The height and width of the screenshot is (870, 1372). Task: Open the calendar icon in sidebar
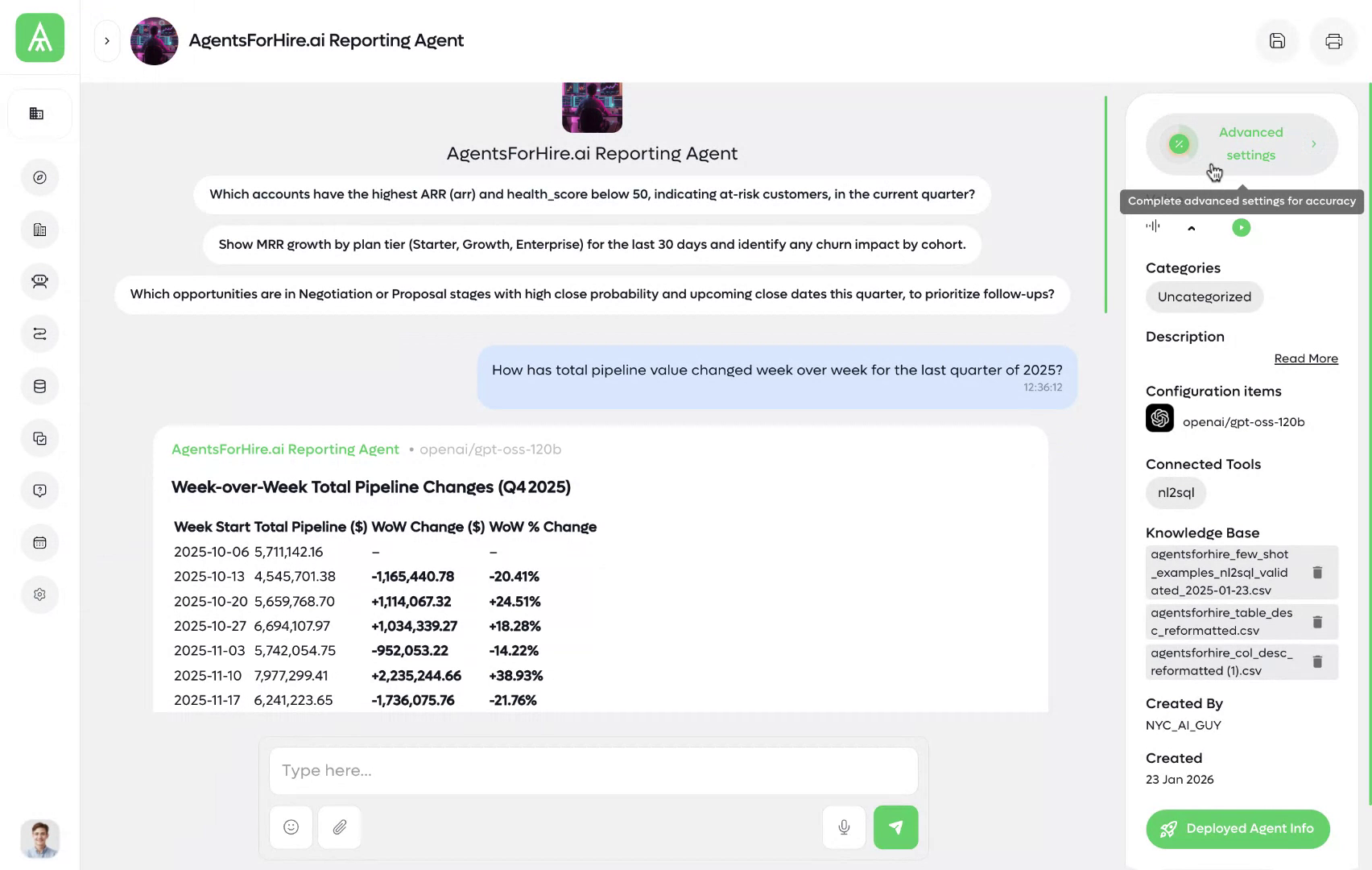click(39, 543)
